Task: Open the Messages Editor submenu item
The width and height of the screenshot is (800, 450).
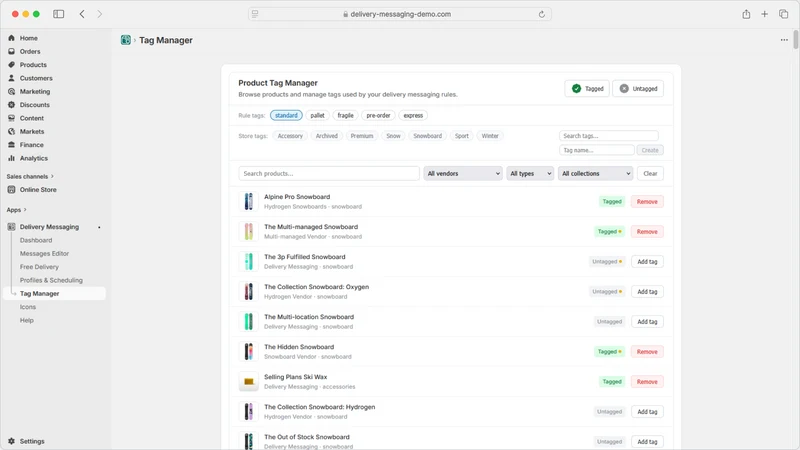Action: pyautogui.click(x=44, y=253)
